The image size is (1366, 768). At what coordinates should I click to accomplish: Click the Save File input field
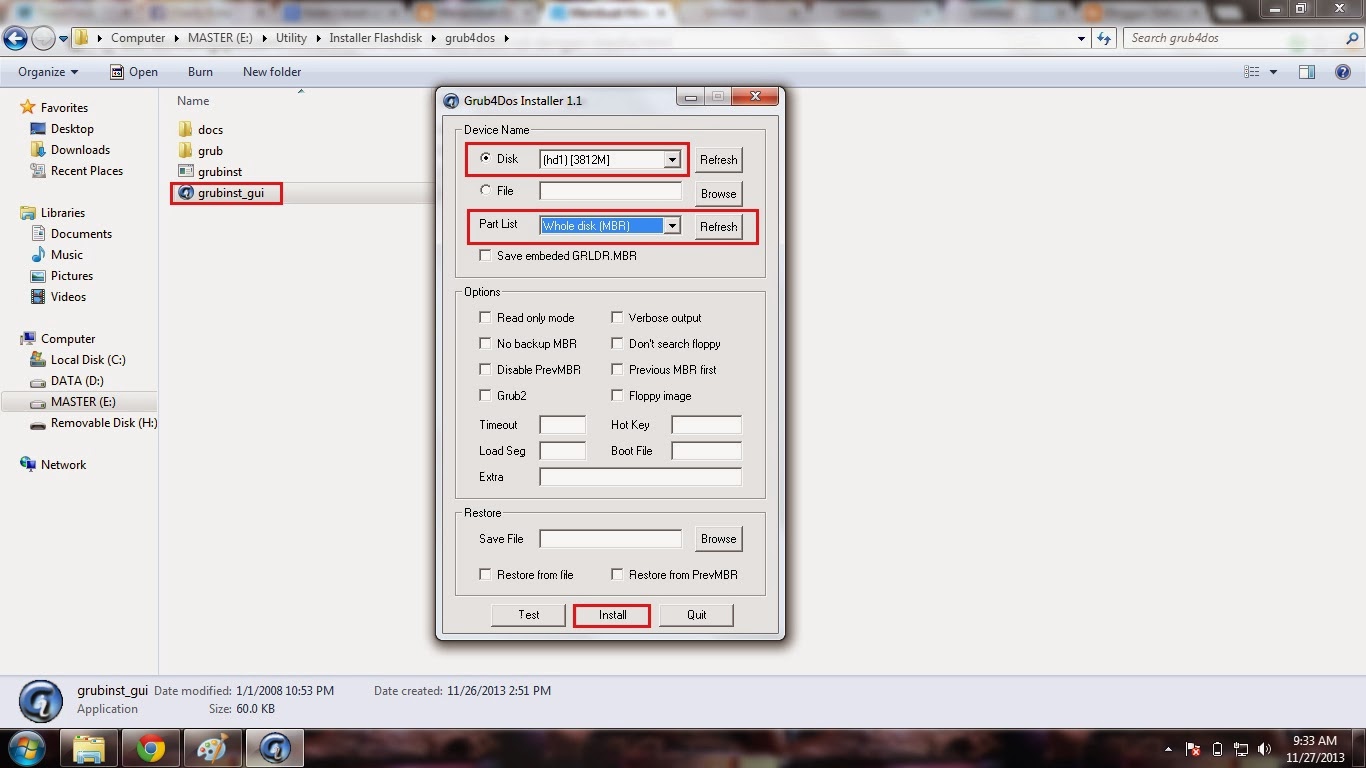[x=610, y=539]
